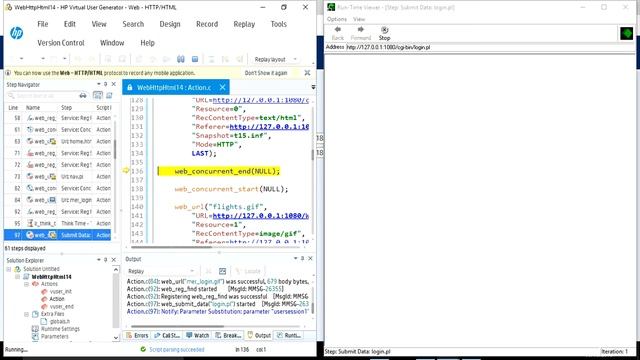This screenshot has width=640, height=360.
Task: Click the info icon on the notification bar
Action: [8, 73]
